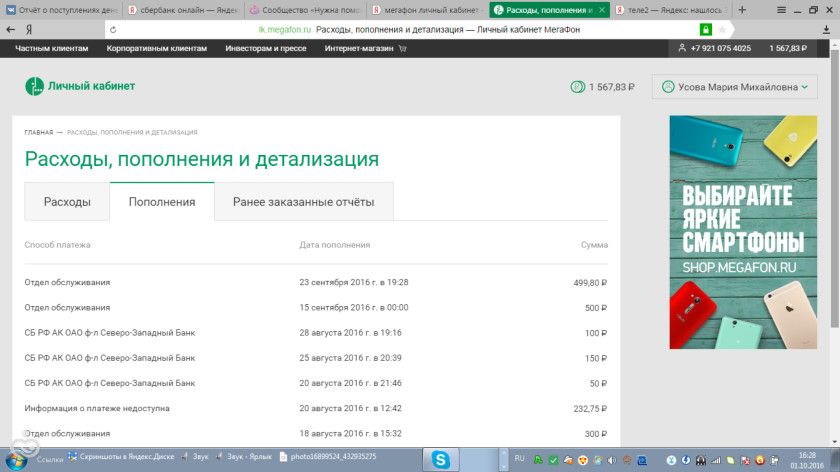Image resolution: width=840 pixels, height=472 pixels.
Task: Switch to сбербанк онлайн browser tab
Action: [x=184, y=10]
